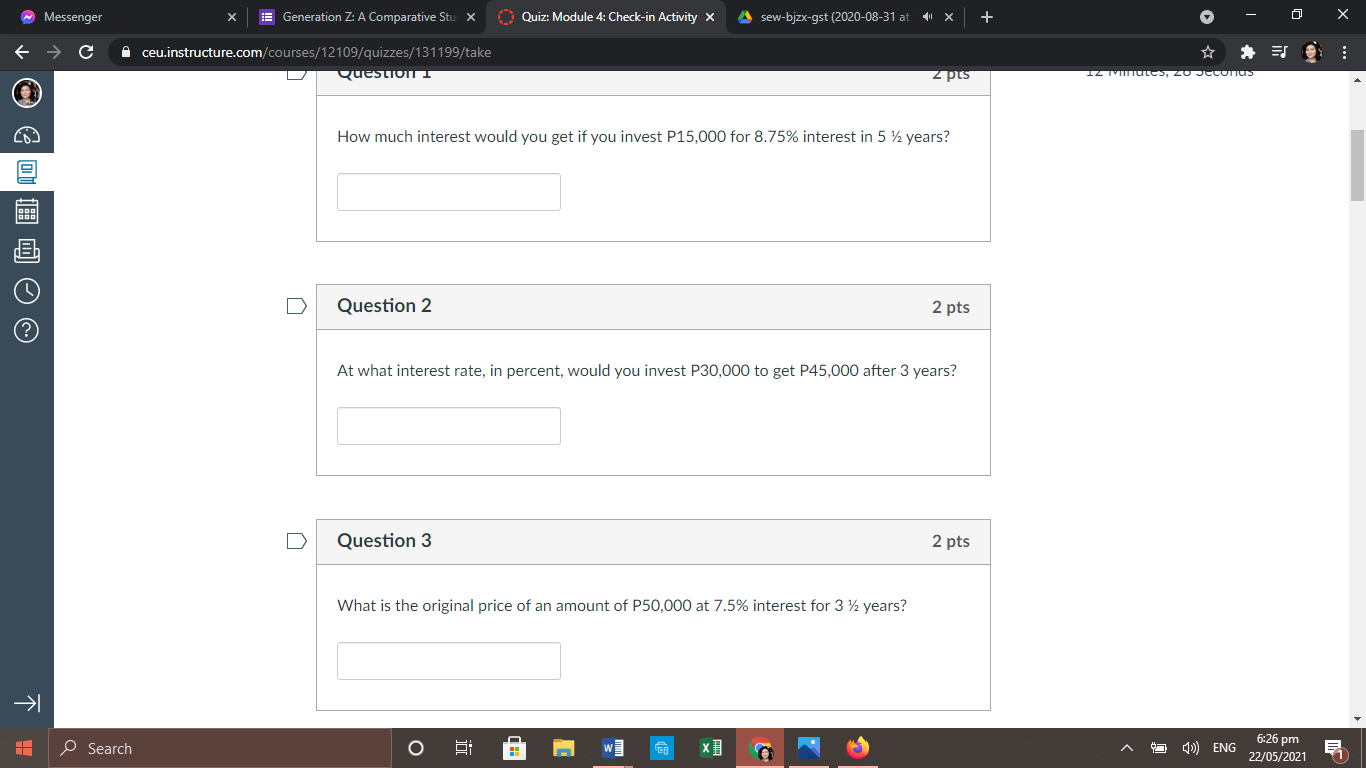Open a new browser tab with plus button
Image resolution: width=1366 pixels, height=768 pixels.
(x=987, y=17)
